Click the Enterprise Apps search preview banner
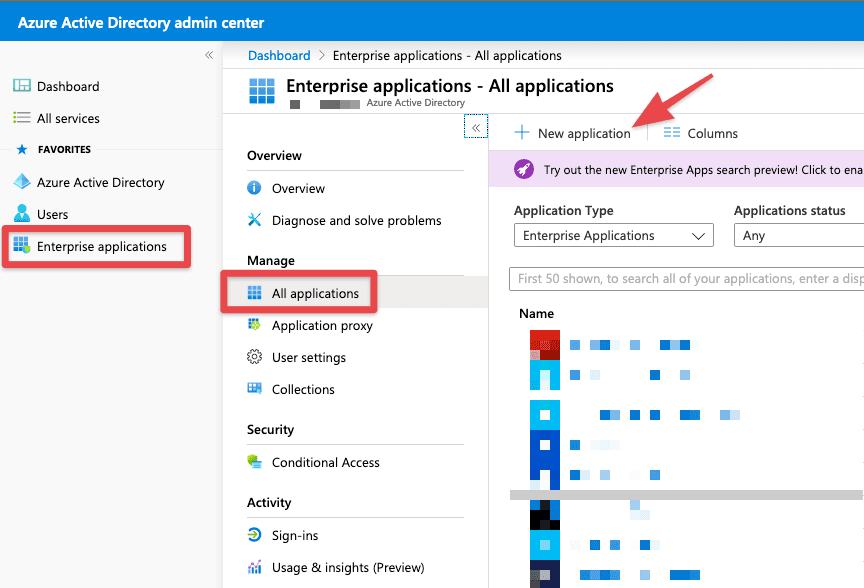 click(x=676, y=169)
